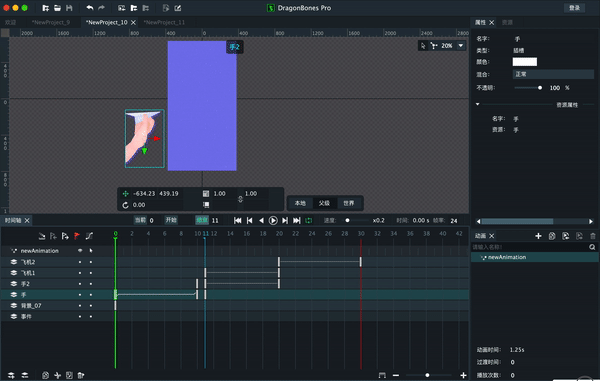
Task: Select world coordinate mode button
Action: click(x=349, y=203)
